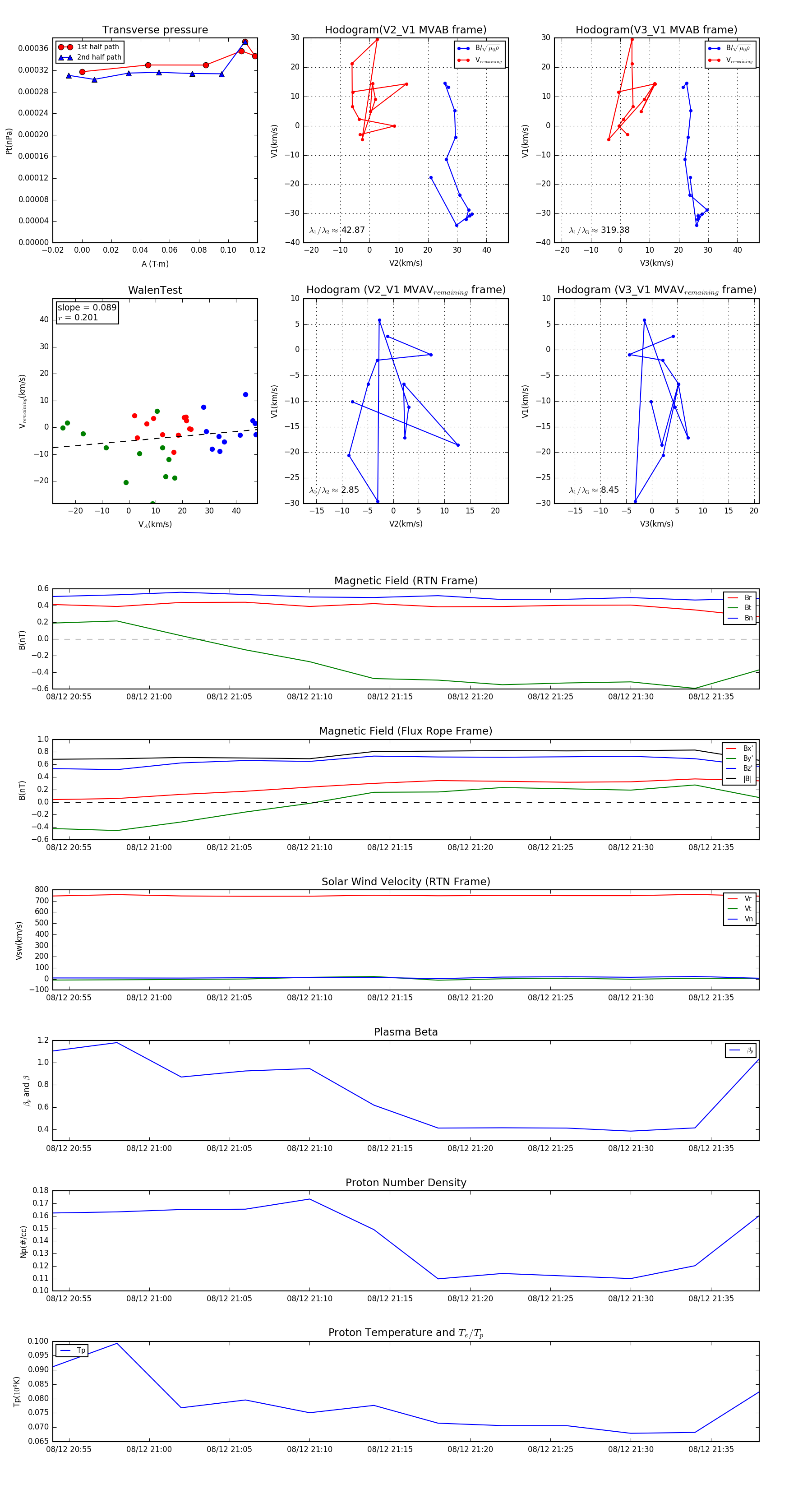
Task: Click the peak red marker in Transverse pressure
Action: pos(245,42)
